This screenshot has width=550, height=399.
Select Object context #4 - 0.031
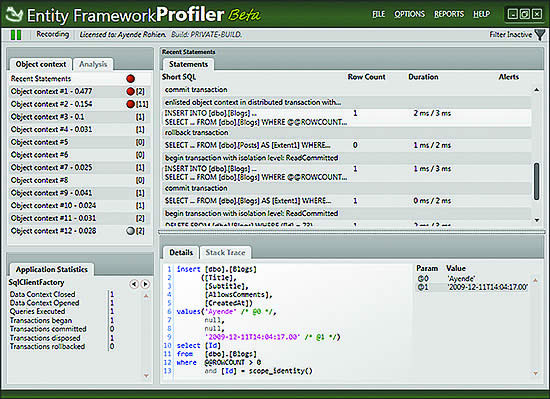pyautogui.click(x=80, y=129)
